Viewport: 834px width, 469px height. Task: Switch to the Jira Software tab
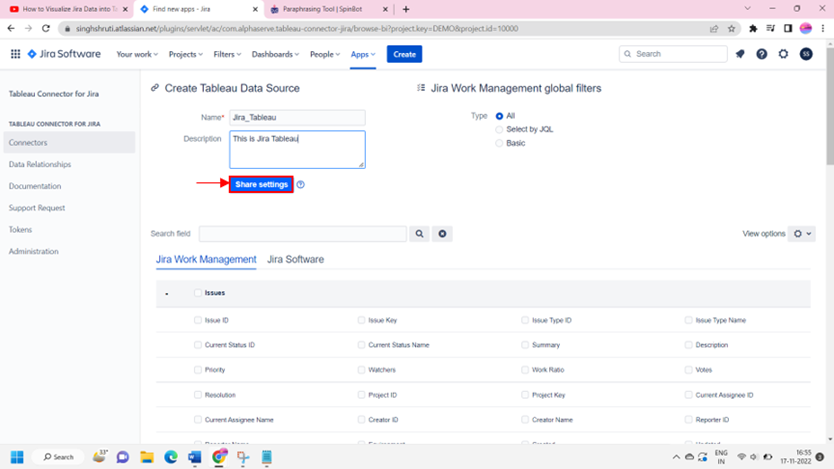295,259
